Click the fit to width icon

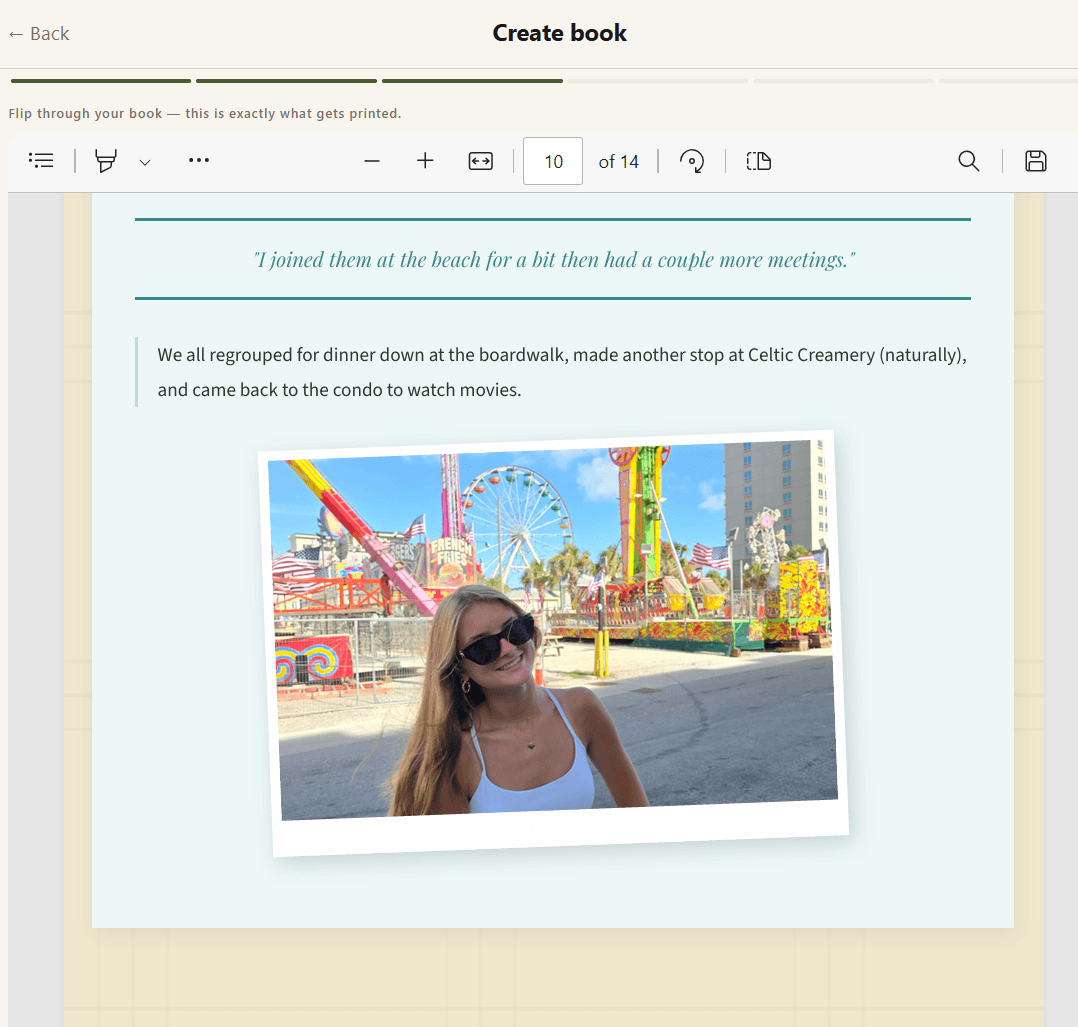[x=481, y=162]
